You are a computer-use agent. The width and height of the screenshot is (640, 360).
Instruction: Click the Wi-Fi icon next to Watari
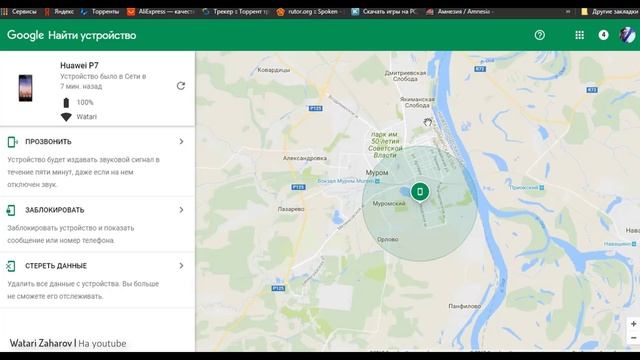[66, 117]
